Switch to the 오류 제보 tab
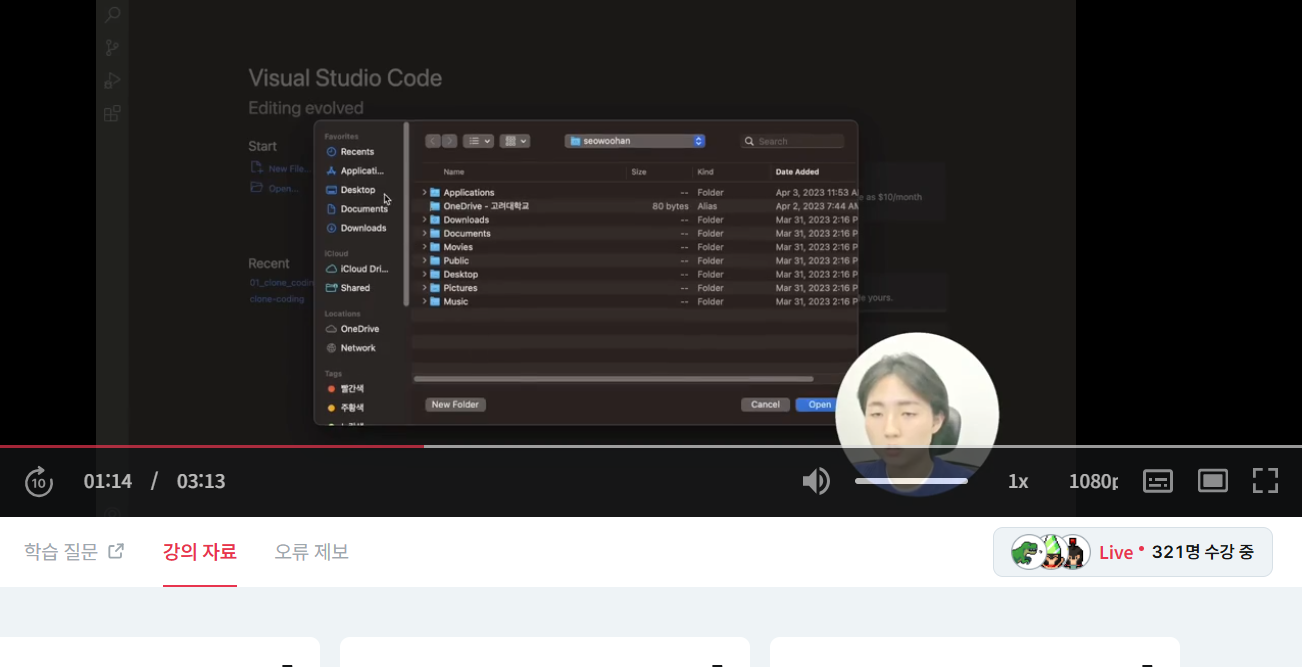 click(312, 551)
